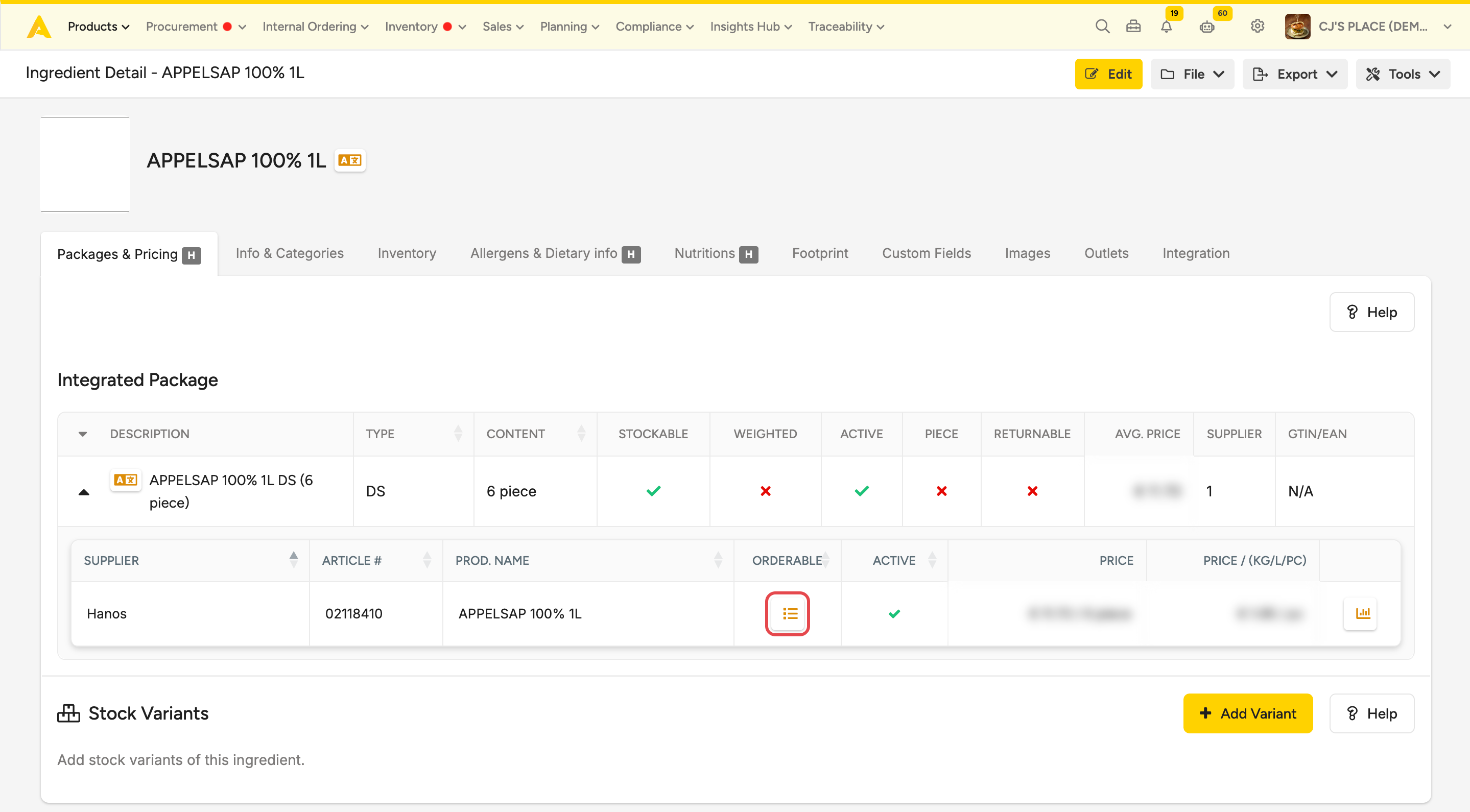Click the yellow Edit button
Image resolution: width=1470 pixels, height=812 pixels.
pyautogui.click(x=1109, y=74)
